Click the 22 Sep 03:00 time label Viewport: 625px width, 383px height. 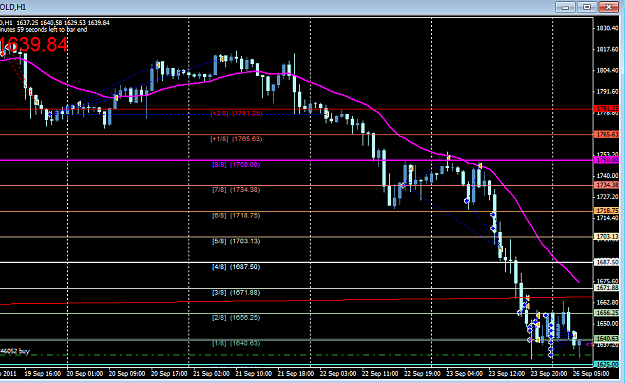point(338,374)
